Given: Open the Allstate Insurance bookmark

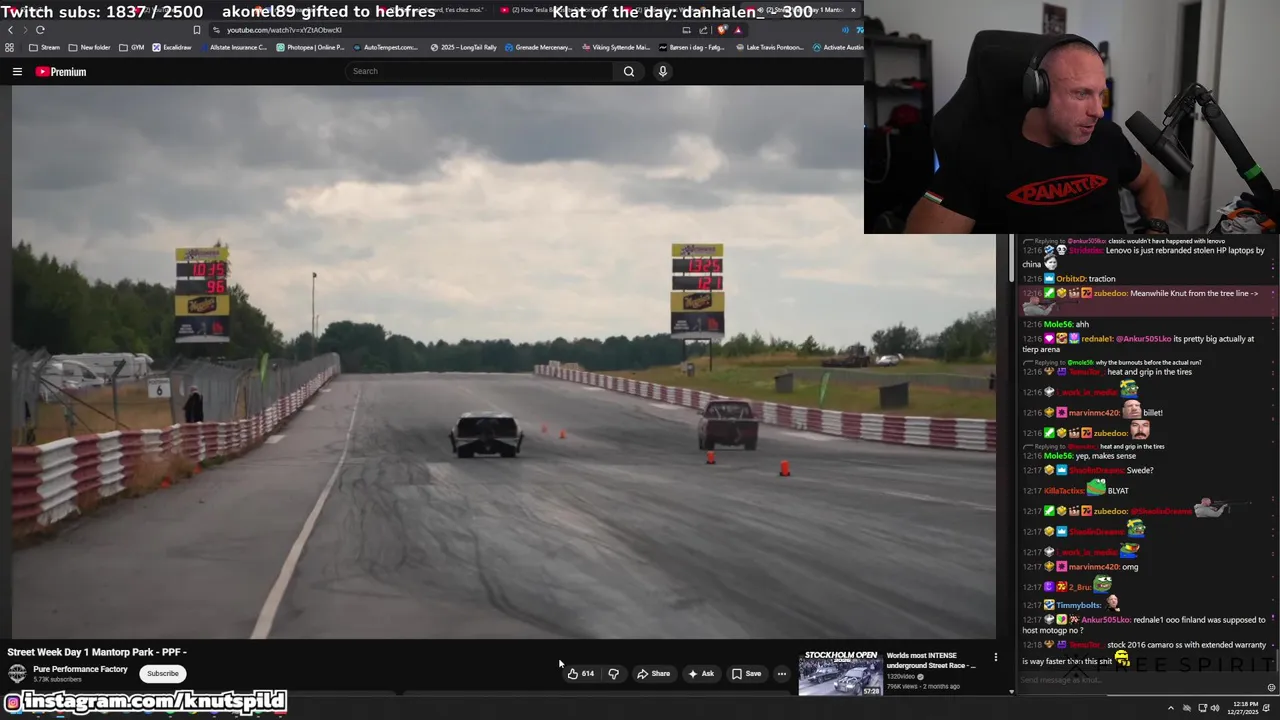Looking at the screenshot, I should (233, 47).
